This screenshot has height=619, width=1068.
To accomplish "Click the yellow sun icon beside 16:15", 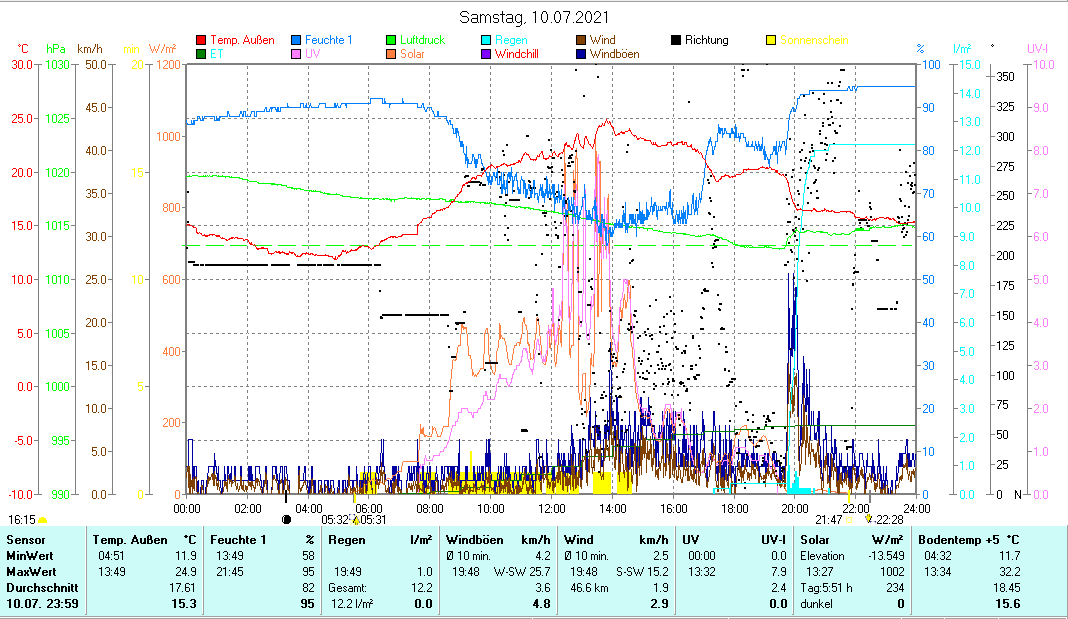I will click(43, 520).
